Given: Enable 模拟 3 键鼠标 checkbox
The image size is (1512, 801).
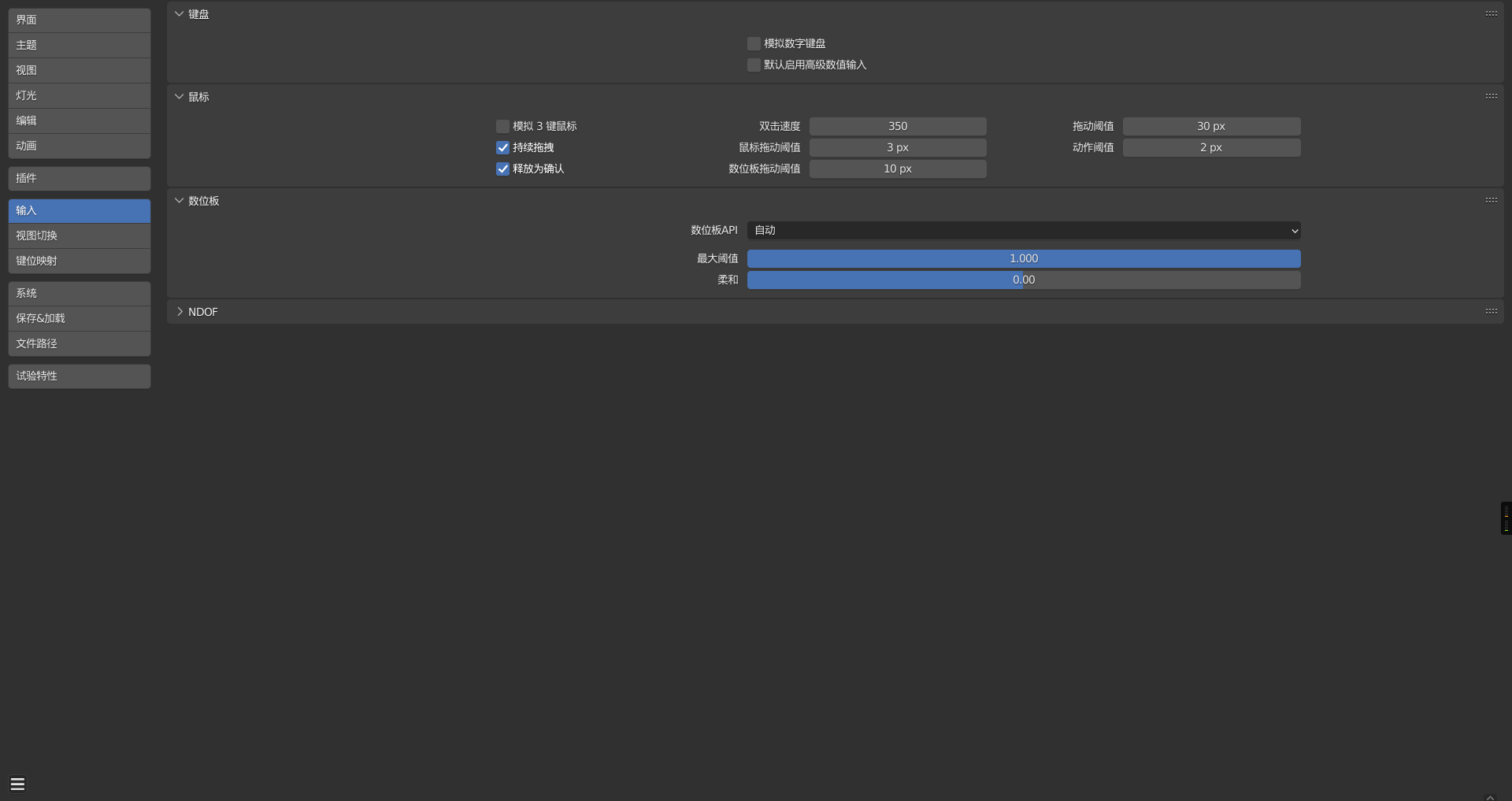Looking at the screenshot, I should click(502, 126).
